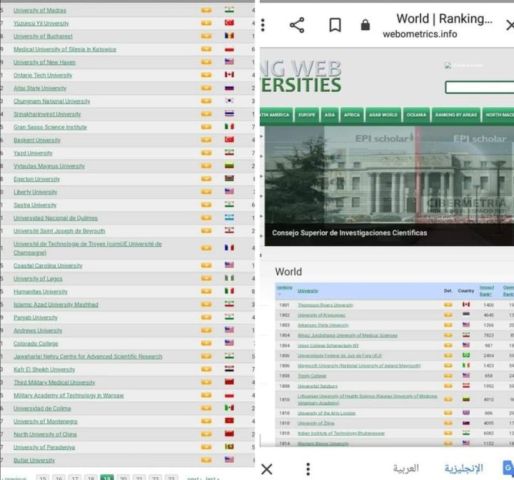Click Mexico flag in Universidad de Colima row

(x=229, y=408)
